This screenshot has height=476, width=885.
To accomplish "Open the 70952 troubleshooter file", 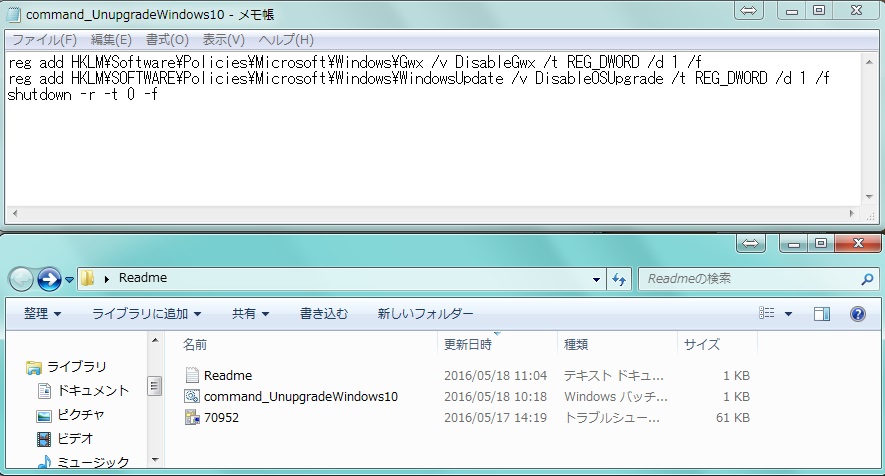I will pos(221,417).
